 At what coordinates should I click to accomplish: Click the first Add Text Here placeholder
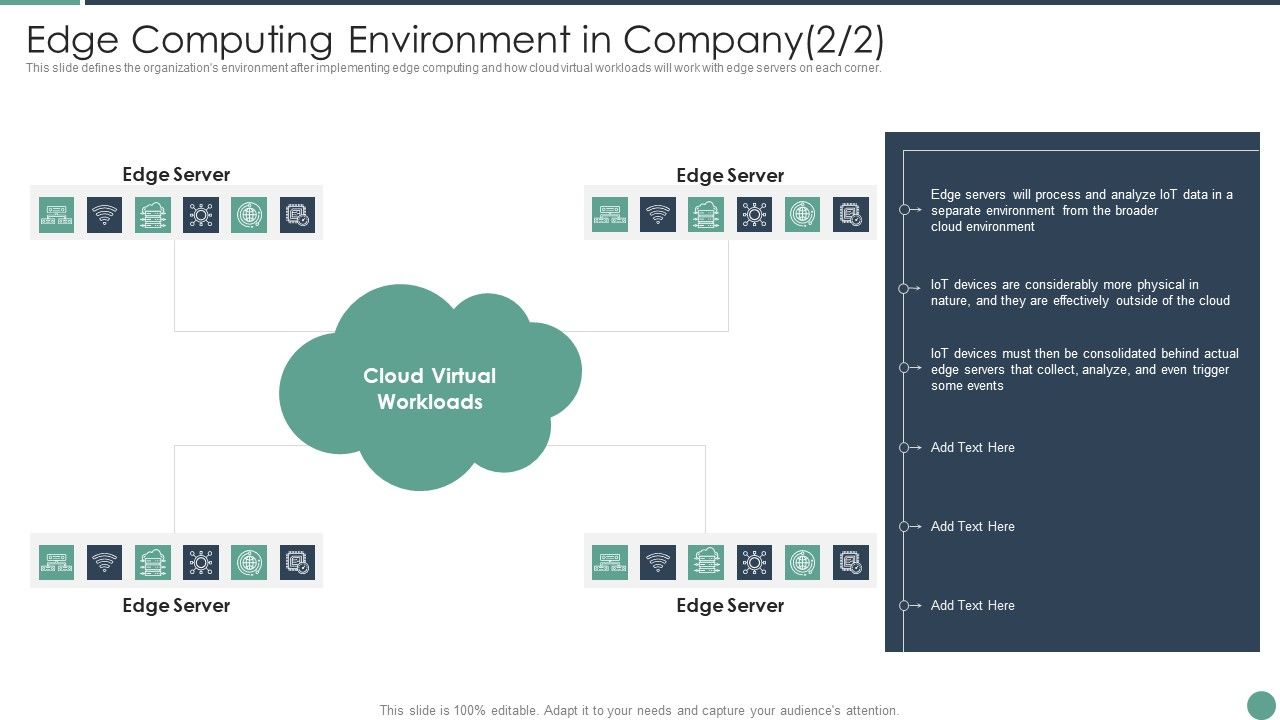point(972,448)
